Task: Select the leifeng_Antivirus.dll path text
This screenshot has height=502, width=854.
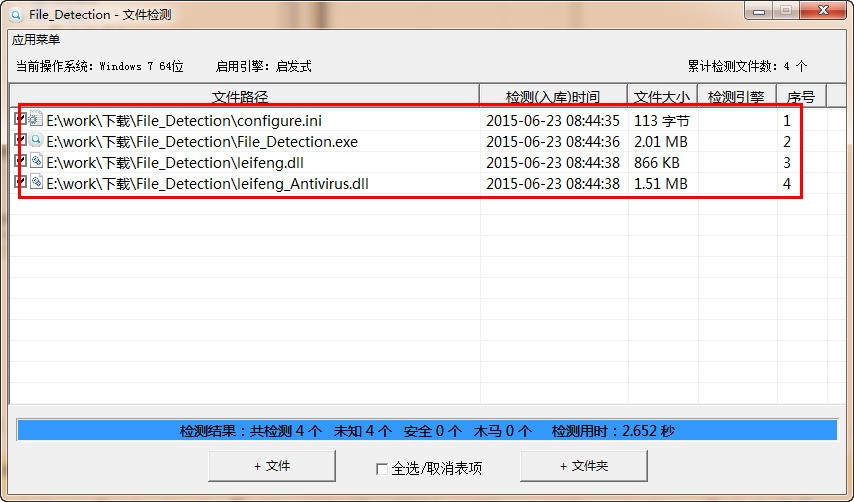Action: (x=208, y=184)
